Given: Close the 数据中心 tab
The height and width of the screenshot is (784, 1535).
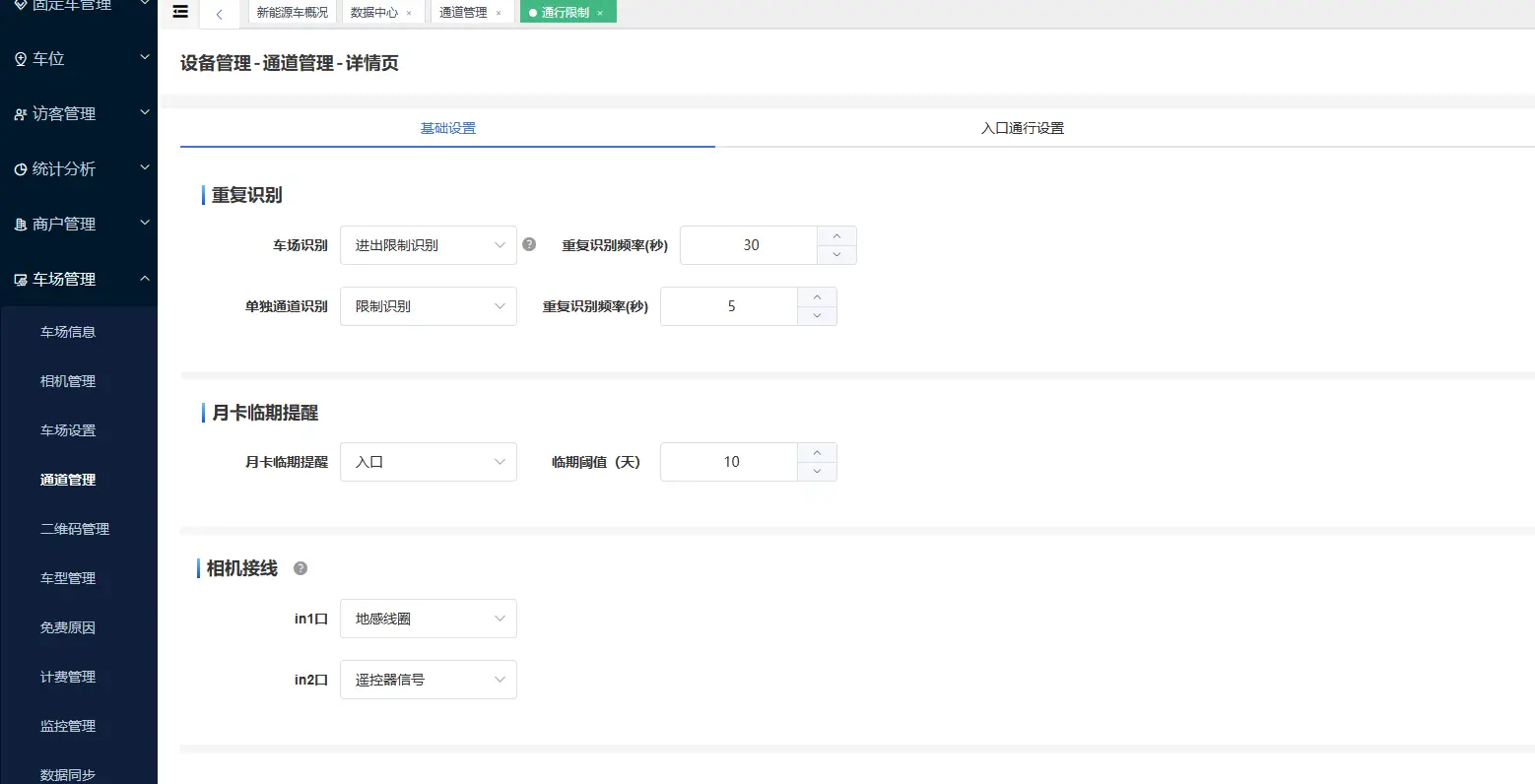Looking at the screenshot, I should click(x=409, y=14).
